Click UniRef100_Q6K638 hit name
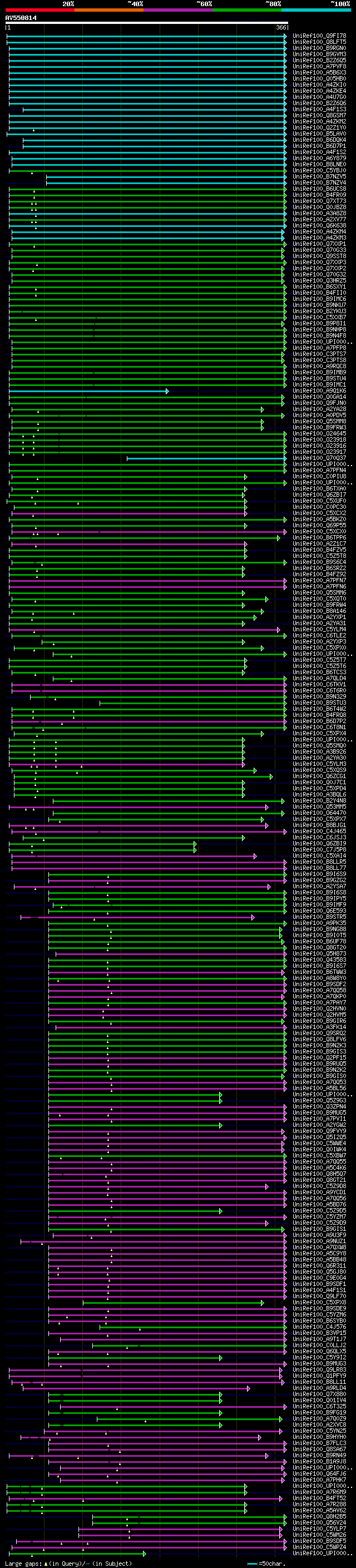This screenshot has height=1568, width=356. pos(319,225)
